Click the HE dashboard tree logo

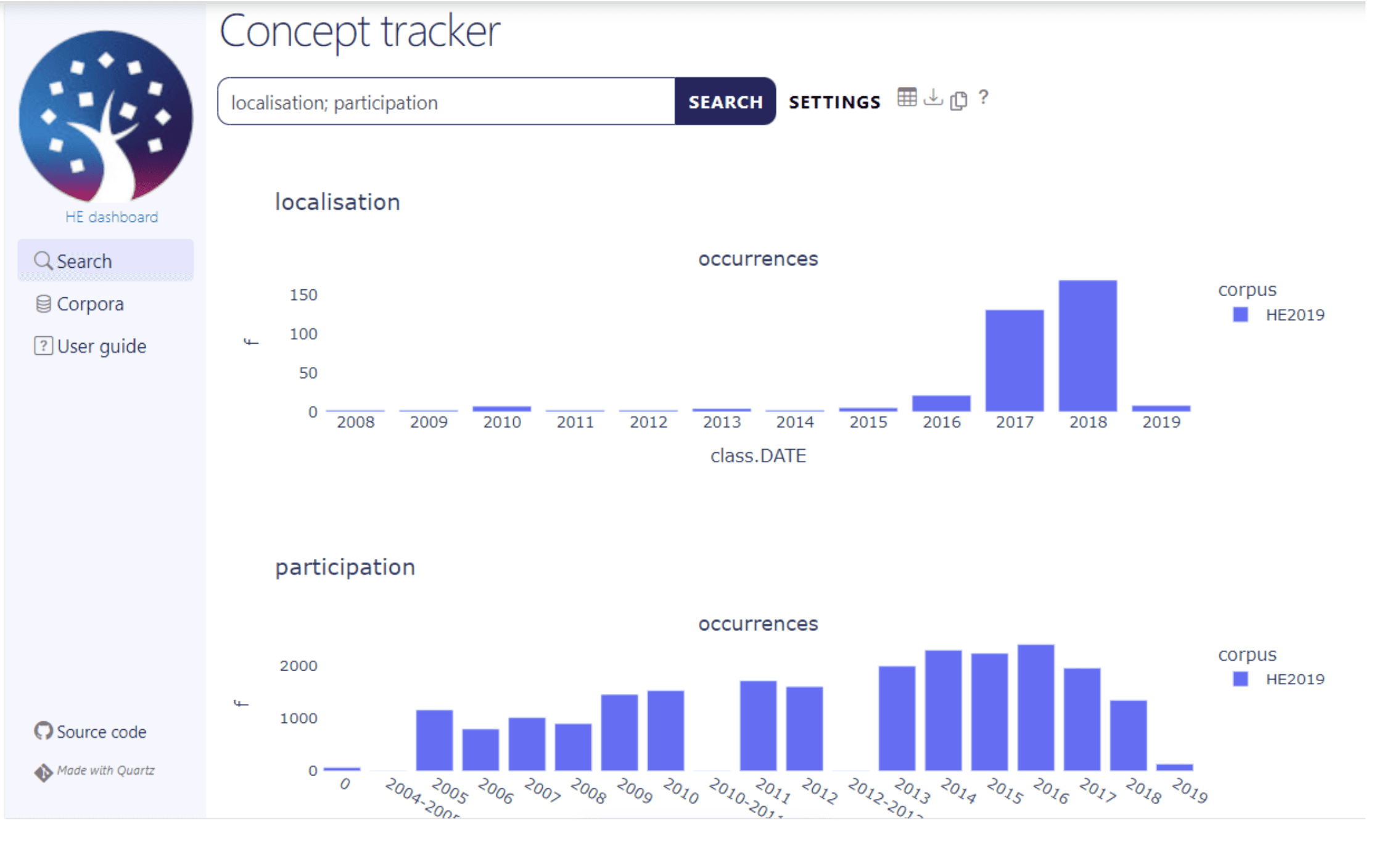point(105,117)
